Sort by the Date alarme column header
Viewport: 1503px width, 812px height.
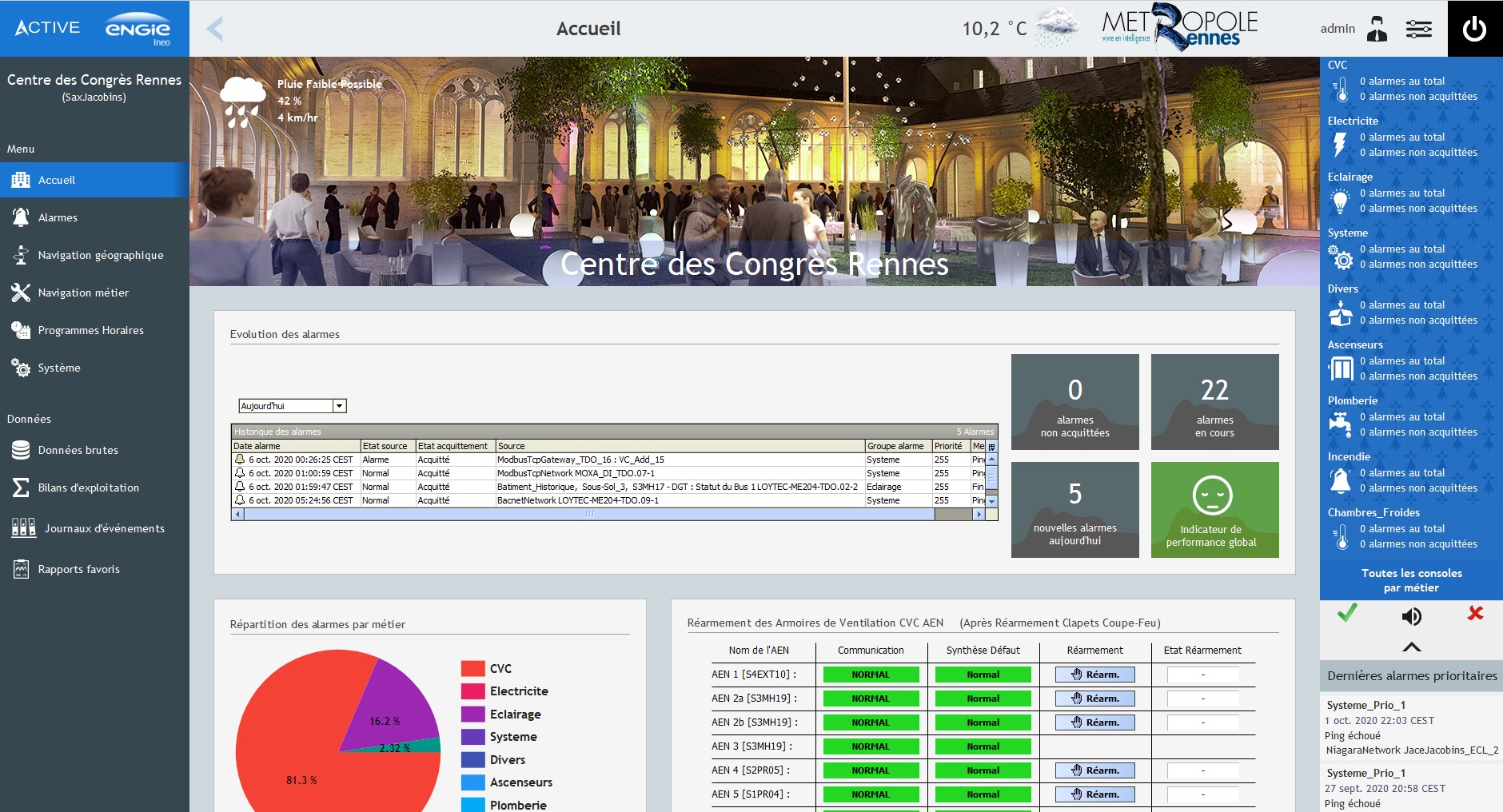296,446
